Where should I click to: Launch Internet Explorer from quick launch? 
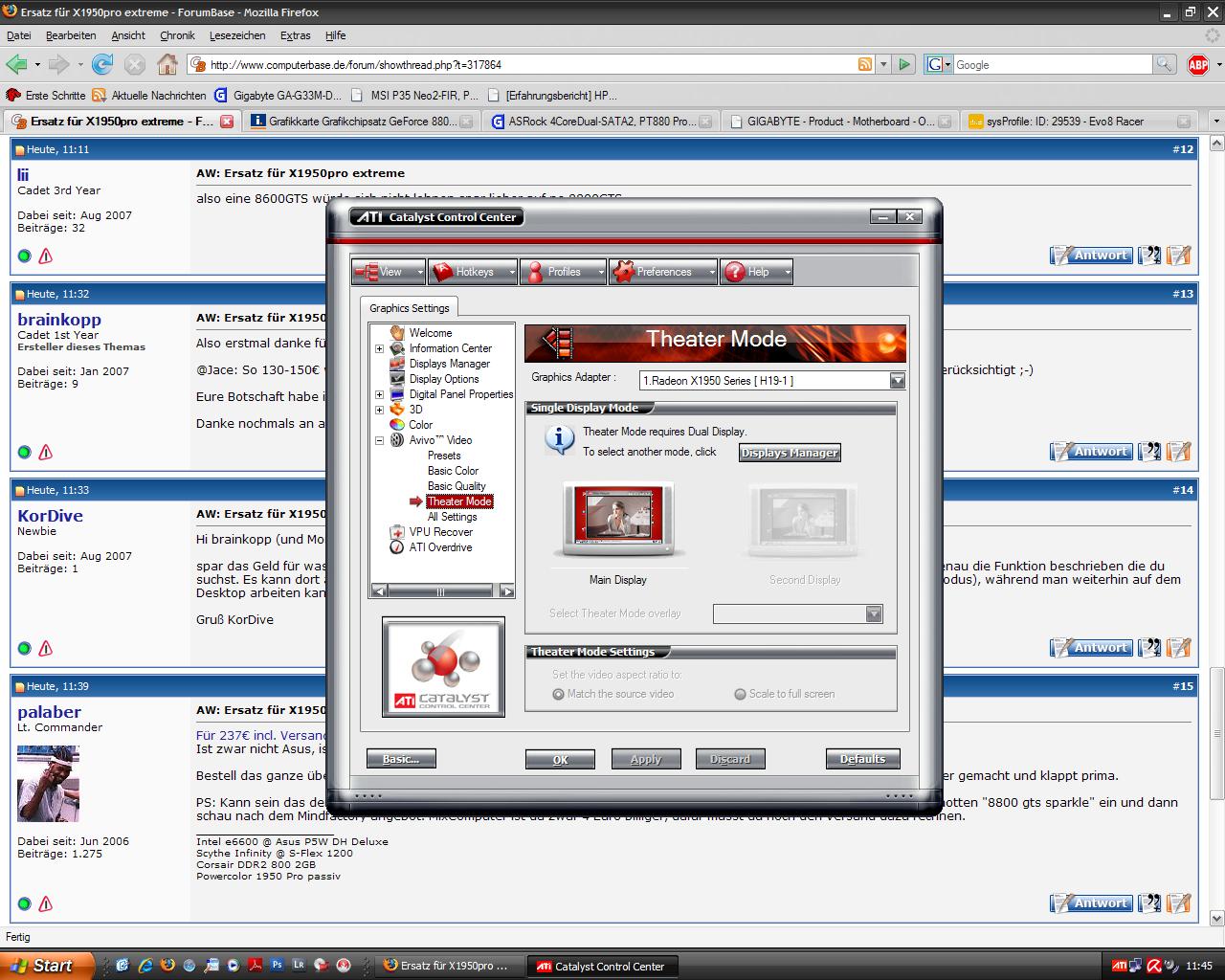(145, 966)
